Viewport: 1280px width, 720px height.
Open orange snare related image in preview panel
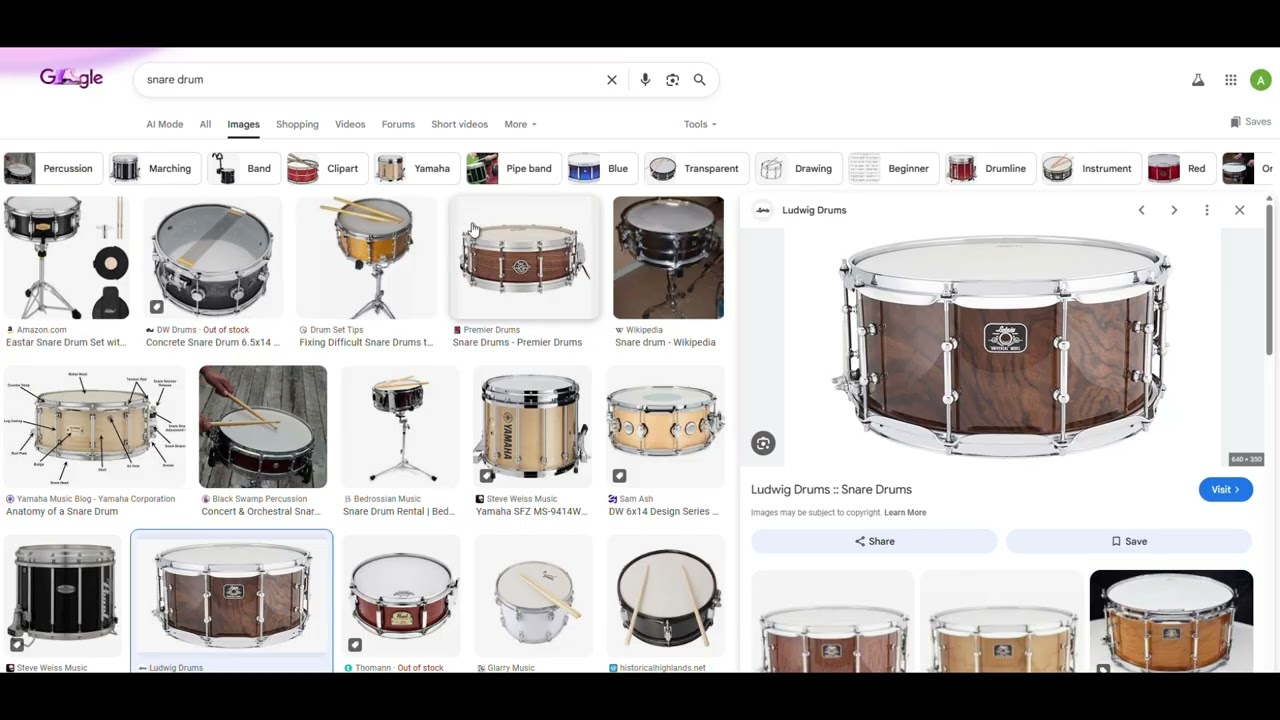[x=1171, y=621]
